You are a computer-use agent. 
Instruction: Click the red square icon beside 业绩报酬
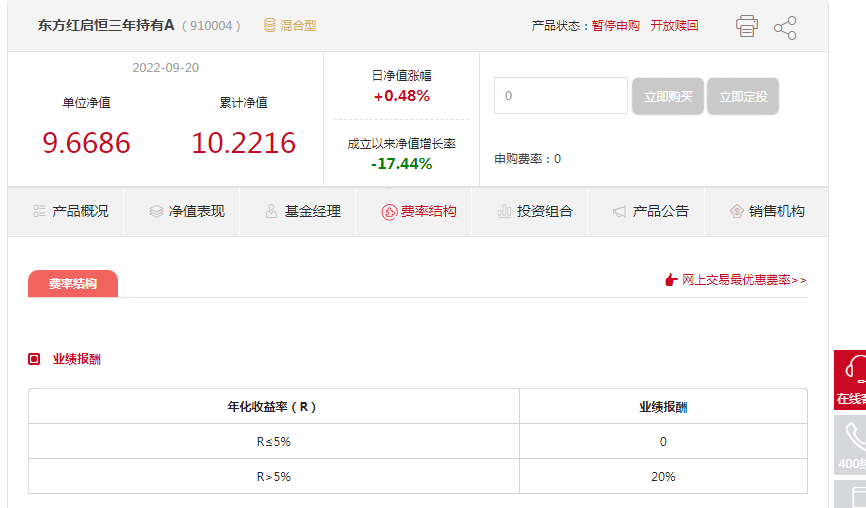tap(34, 359)
